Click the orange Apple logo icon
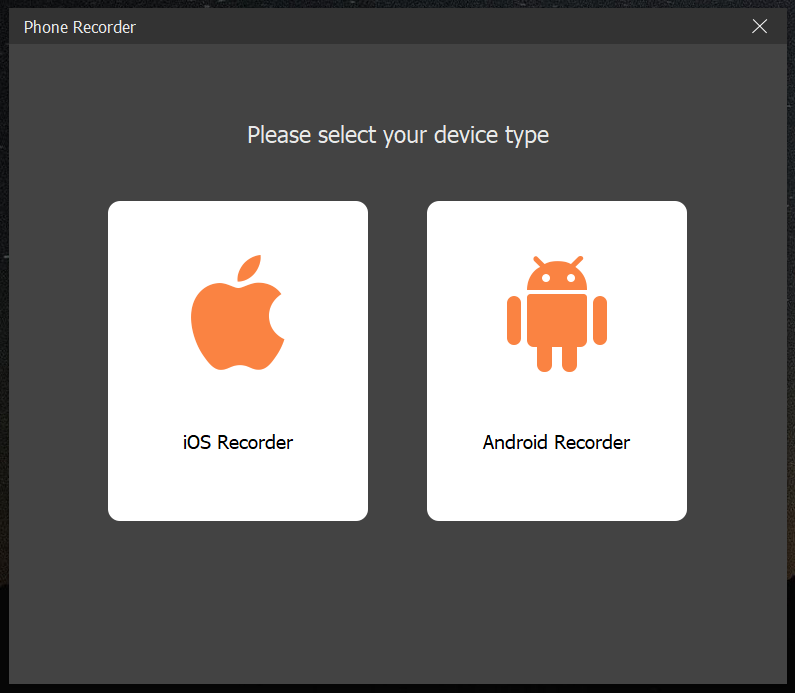Image resolution: width=795 pixels, height=693 pixels. tap(237, 312)
